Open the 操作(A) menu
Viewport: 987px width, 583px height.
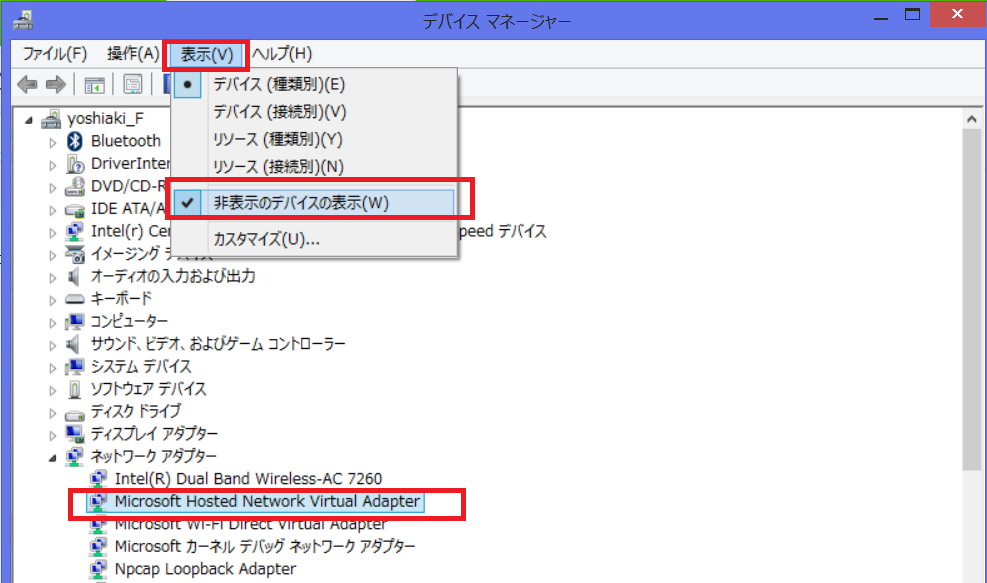(x=133, y=54)
